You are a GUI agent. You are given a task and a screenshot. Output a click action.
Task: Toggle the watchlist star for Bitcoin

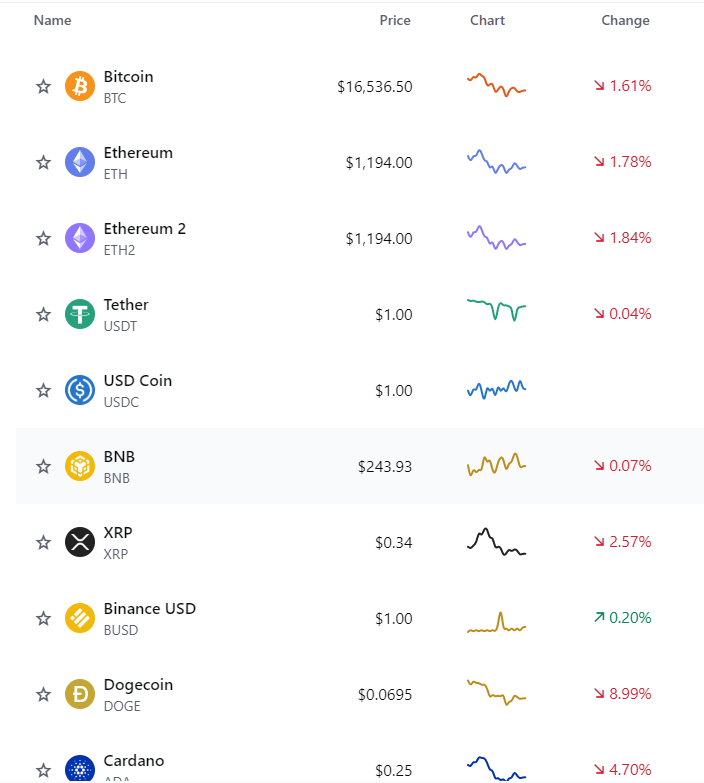pyautogui.click(x=43, y=86)
